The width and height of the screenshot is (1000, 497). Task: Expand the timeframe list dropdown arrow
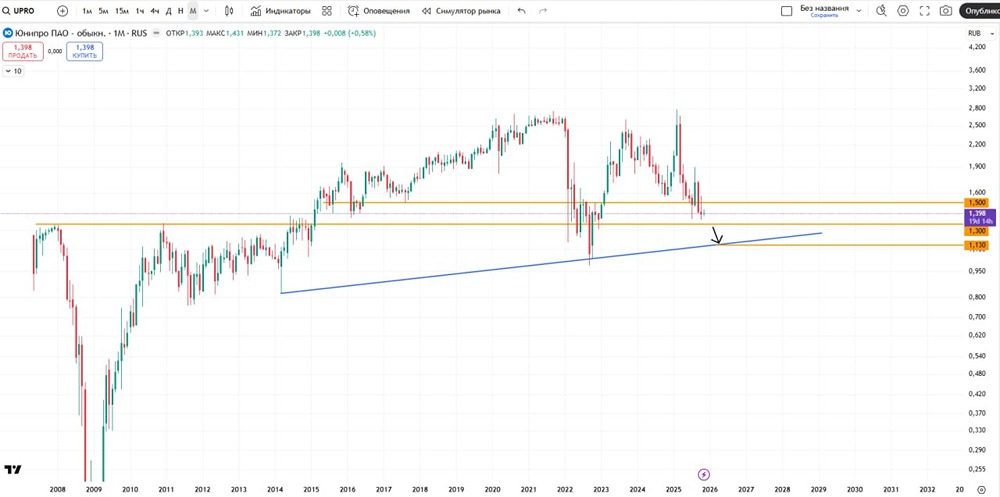click(206, 11)
